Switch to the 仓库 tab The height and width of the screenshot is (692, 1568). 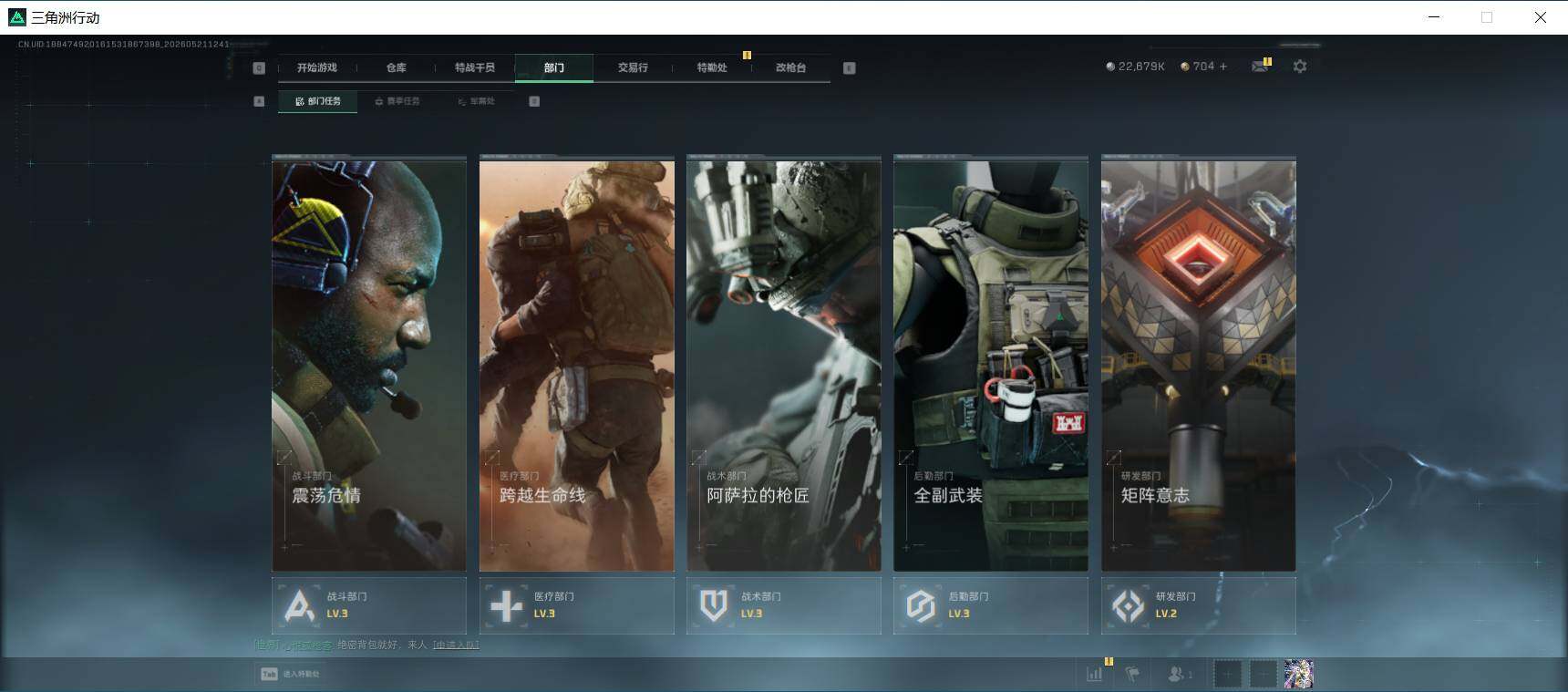tap(396, 67)
